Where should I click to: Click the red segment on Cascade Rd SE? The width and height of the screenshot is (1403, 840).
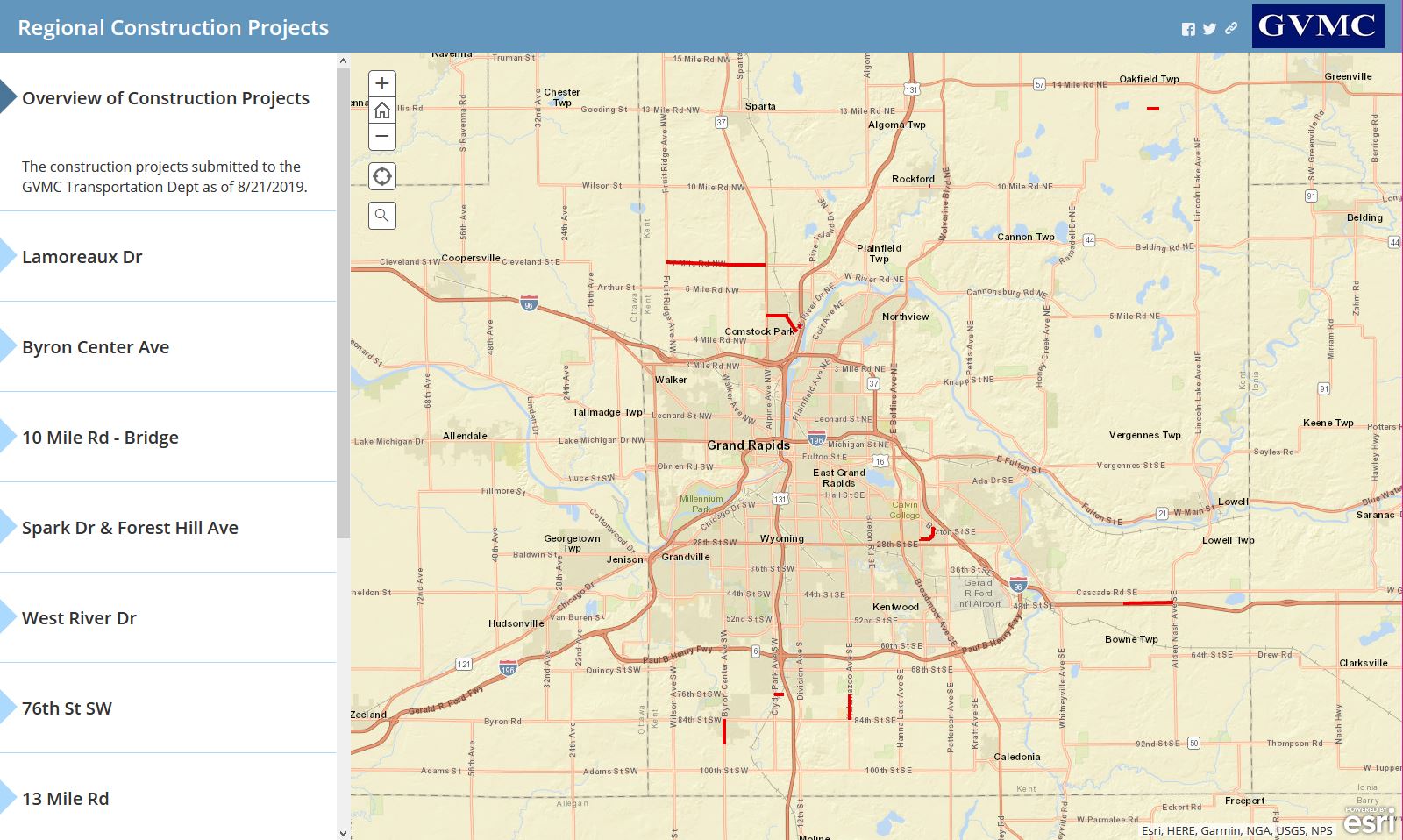click(1147, 602)
